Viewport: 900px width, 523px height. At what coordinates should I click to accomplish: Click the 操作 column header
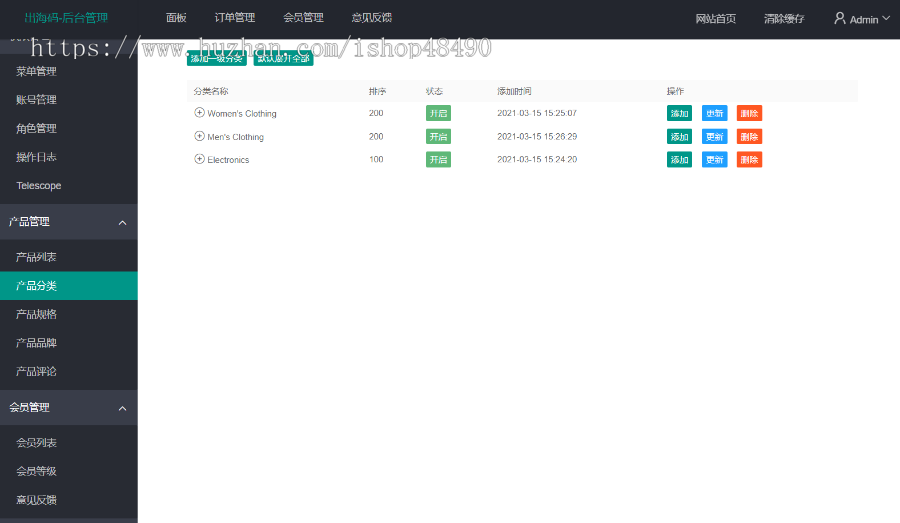[x=675, y=91]
